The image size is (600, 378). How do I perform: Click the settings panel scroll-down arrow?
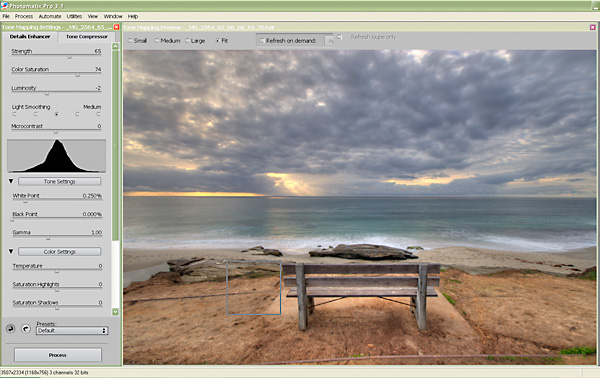(116, 312)
